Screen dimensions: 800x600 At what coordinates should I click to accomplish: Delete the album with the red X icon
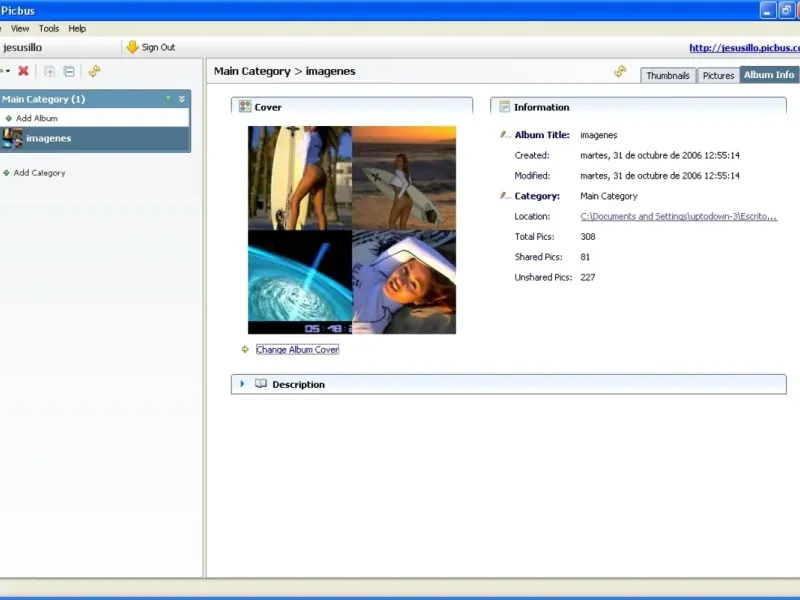click(23, 71)
